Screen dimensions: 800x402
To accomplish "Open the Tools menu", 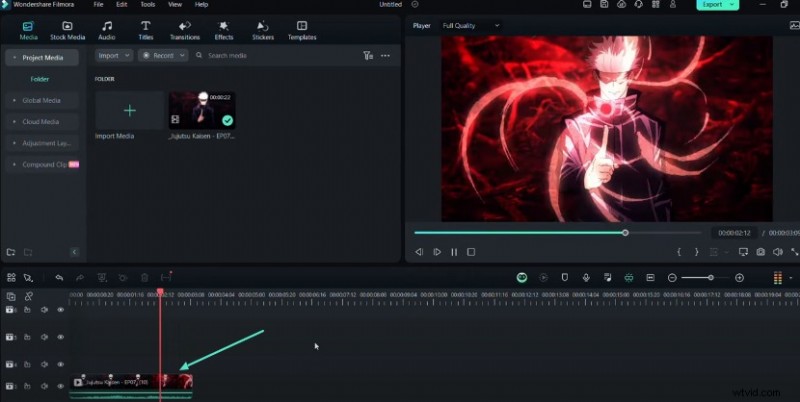I will click(147, 4).
